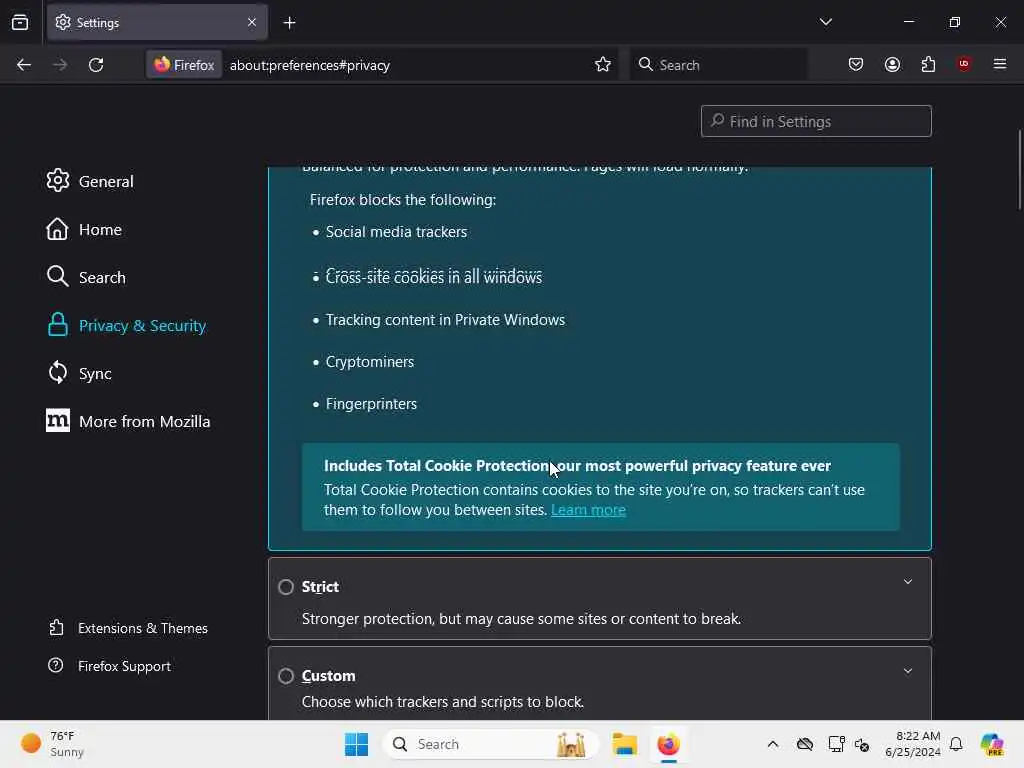Screen dimensions: 1024x768
Task: Expand the Custom option details chevron
Action: (x=908, y=671)
